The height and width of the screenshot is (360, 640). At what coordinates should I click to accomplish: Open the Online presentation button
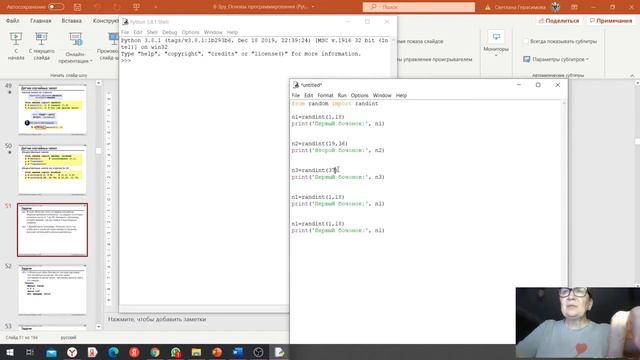pyautogui.click(x=76, y=47)
